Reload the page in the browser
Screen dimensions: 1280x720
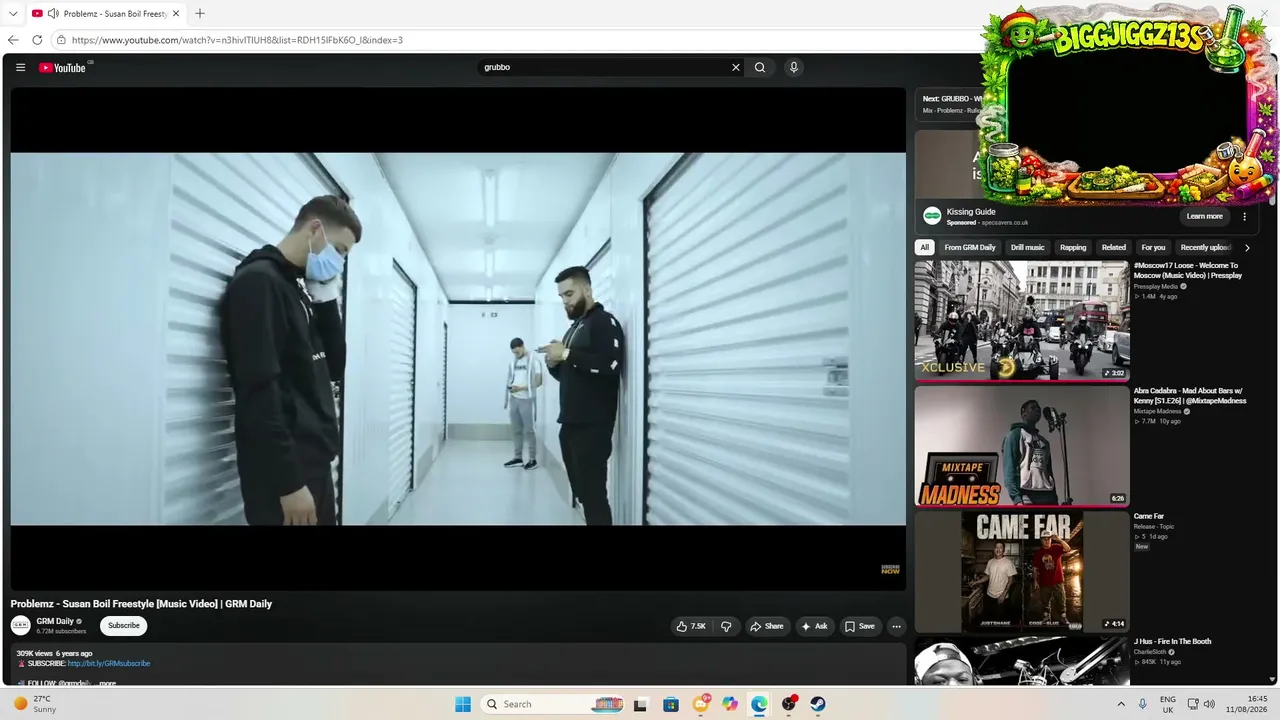37,40
